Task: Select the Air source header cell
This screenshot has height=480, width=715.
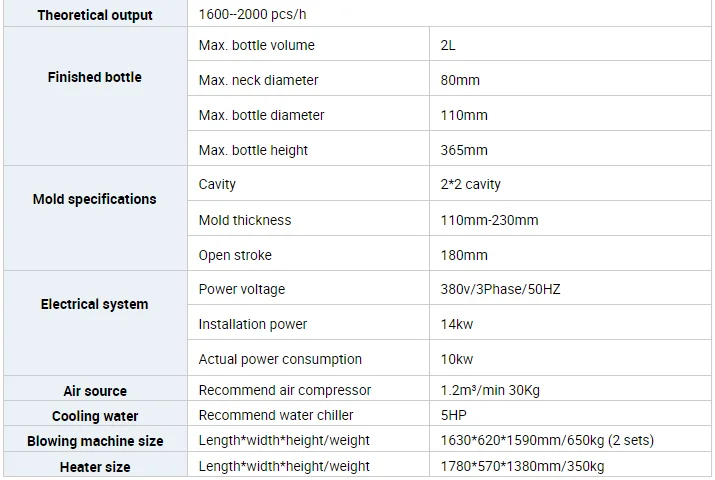Action: pyautogui.click(x=95, y=391)
